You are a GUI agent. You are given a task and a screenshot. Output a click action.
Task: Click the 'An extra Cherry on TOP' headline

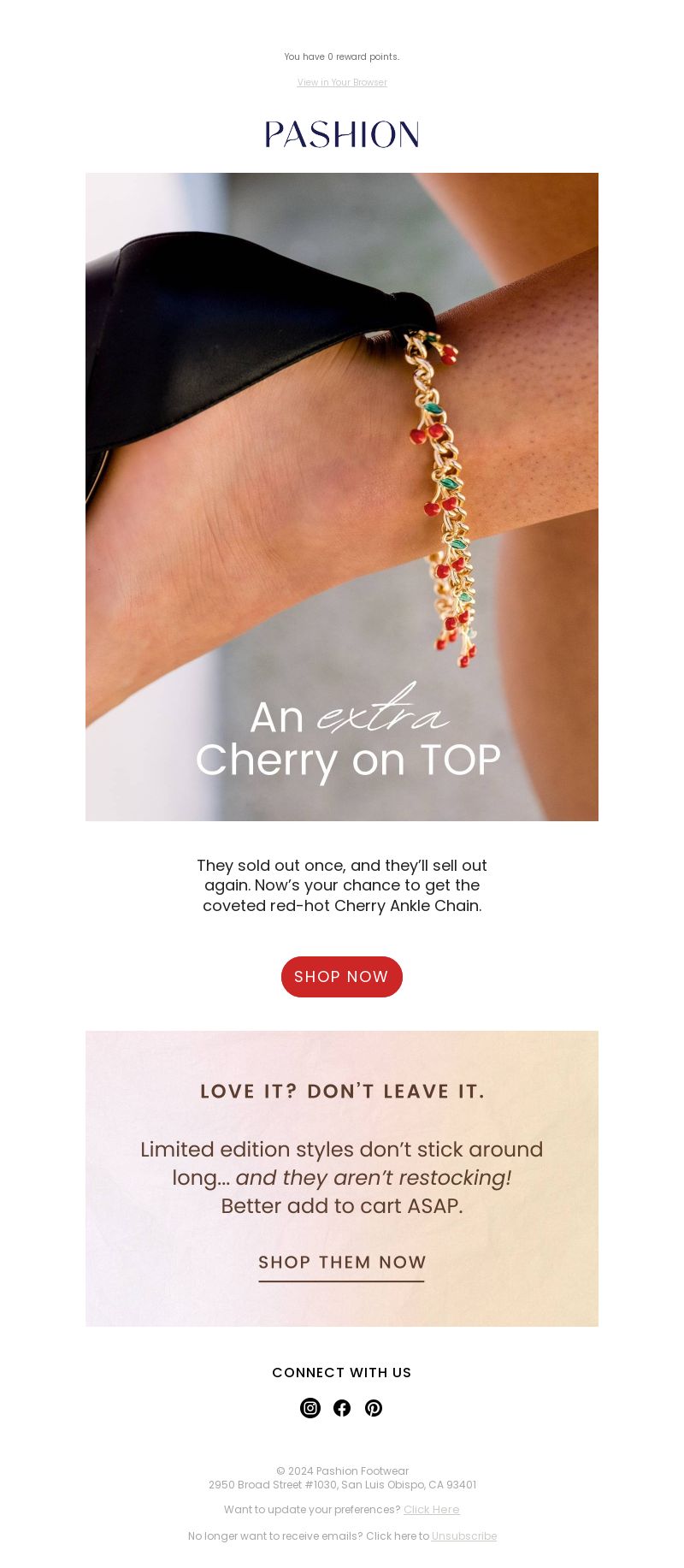coord(348,736)
